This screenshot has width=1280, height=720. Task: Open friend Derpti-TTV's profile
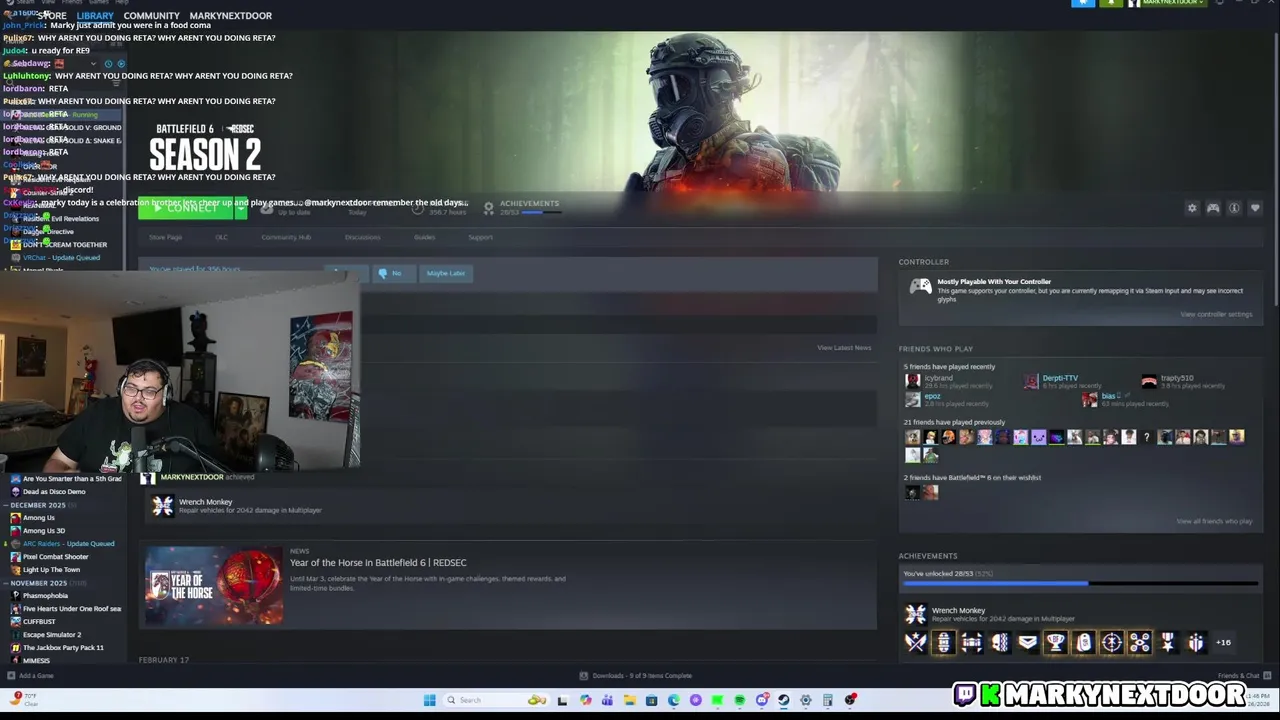[1060, 378]
